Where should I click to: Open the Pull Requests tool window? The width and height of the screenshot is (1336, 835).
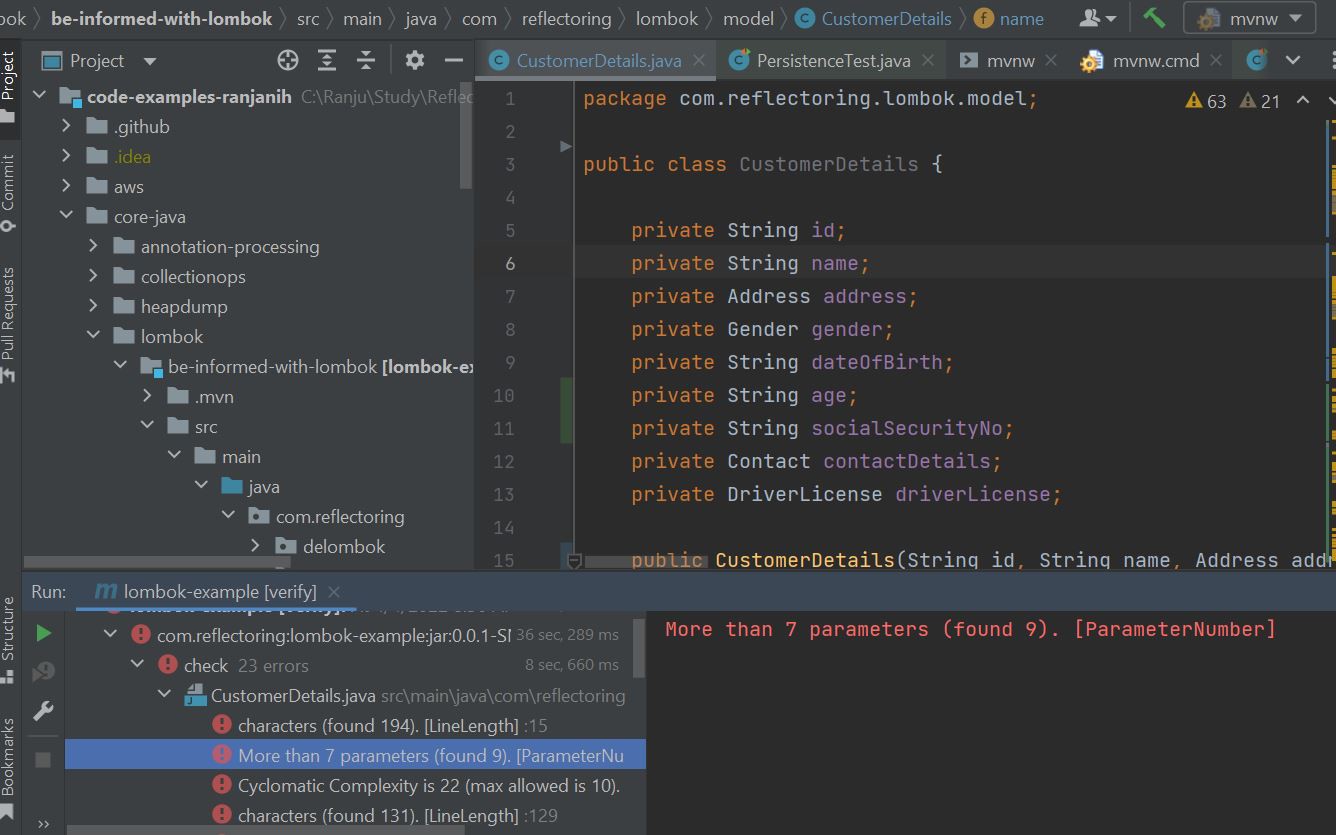9,326
